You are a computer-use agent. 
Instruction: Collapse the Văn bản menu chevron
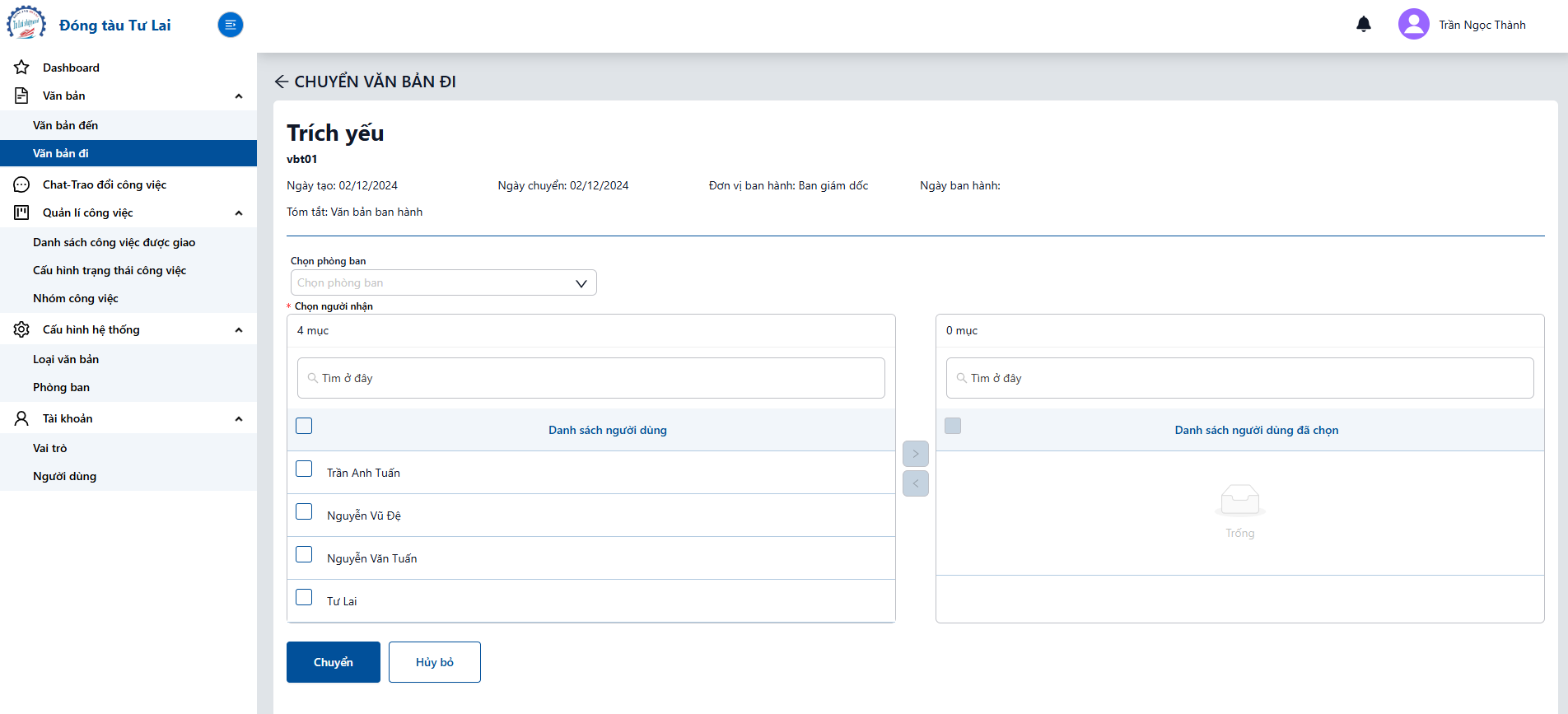click(239, 96)
